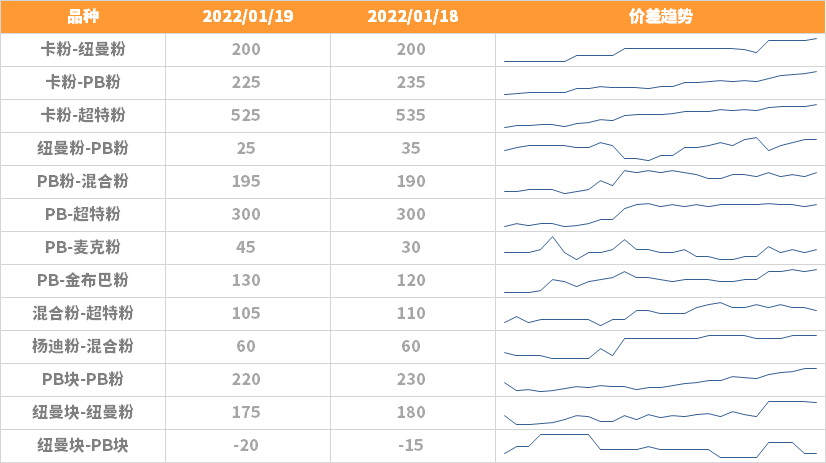Open the 纽曼块-PB块 trend sparkline
This screenshot has width=826, height=463.
point(661,446)
